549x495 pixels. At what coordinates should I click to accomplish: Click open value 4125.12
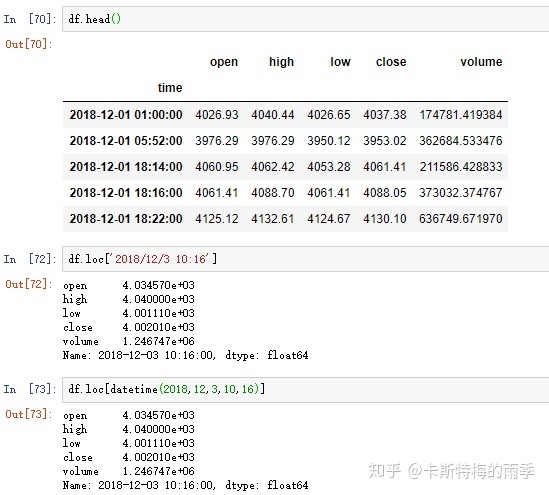[x=217, y=219]
